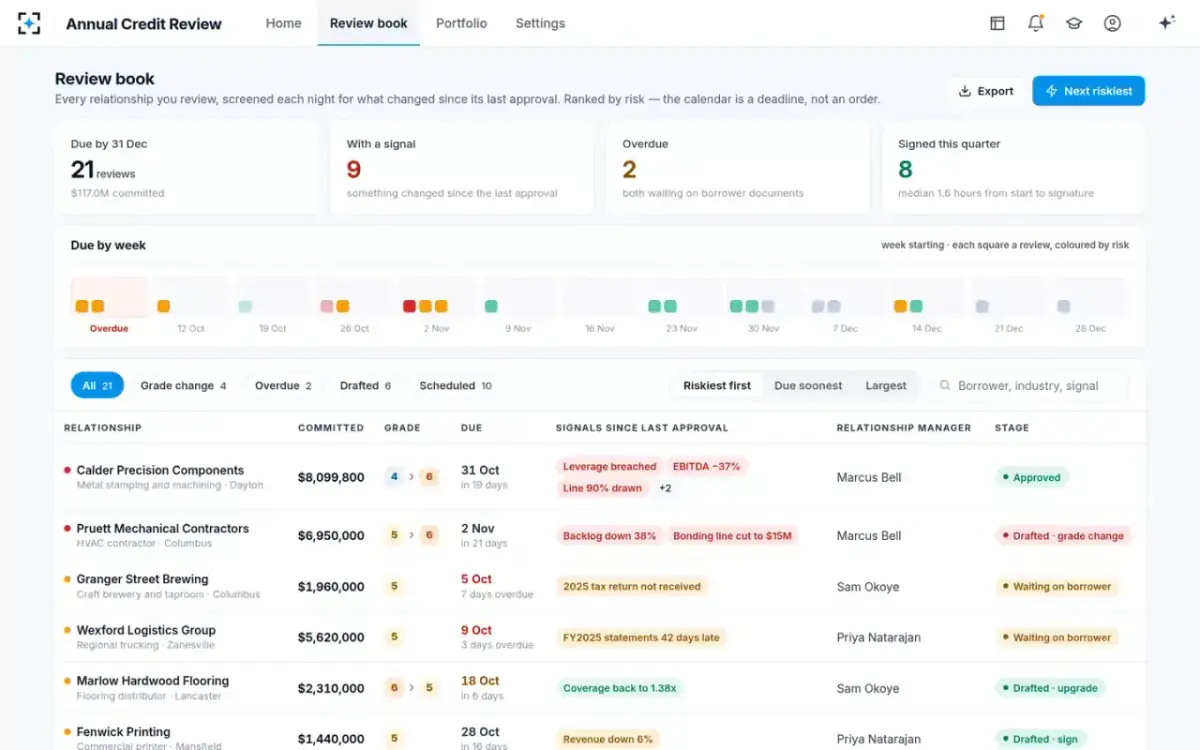Screen dimensions: 1200x750
Task: Sort the list by Due soonest
Action: coord(808,386)
